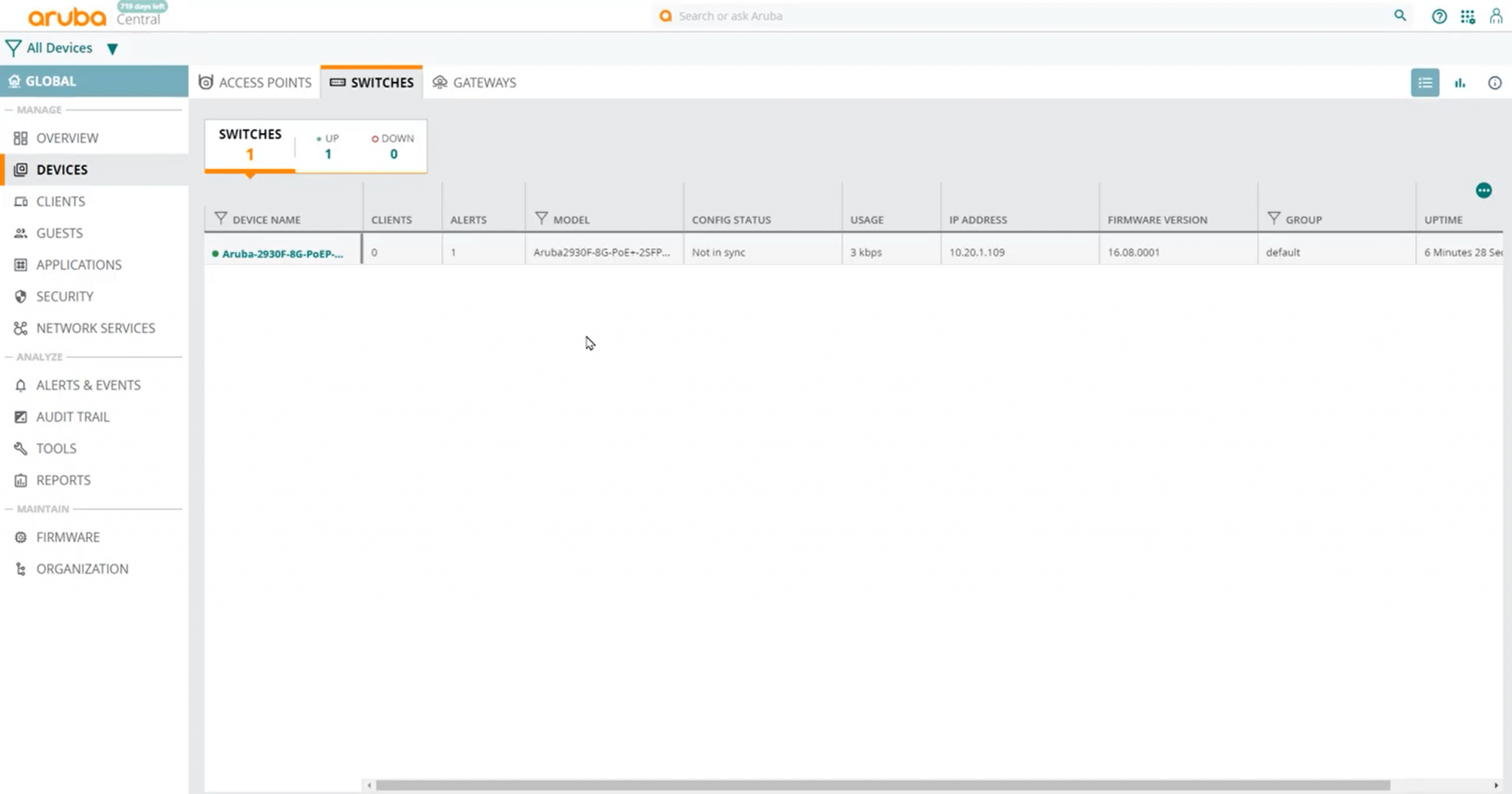1512x794 pixels.
Task: Open Overview in sidebar
Action: 94,138
